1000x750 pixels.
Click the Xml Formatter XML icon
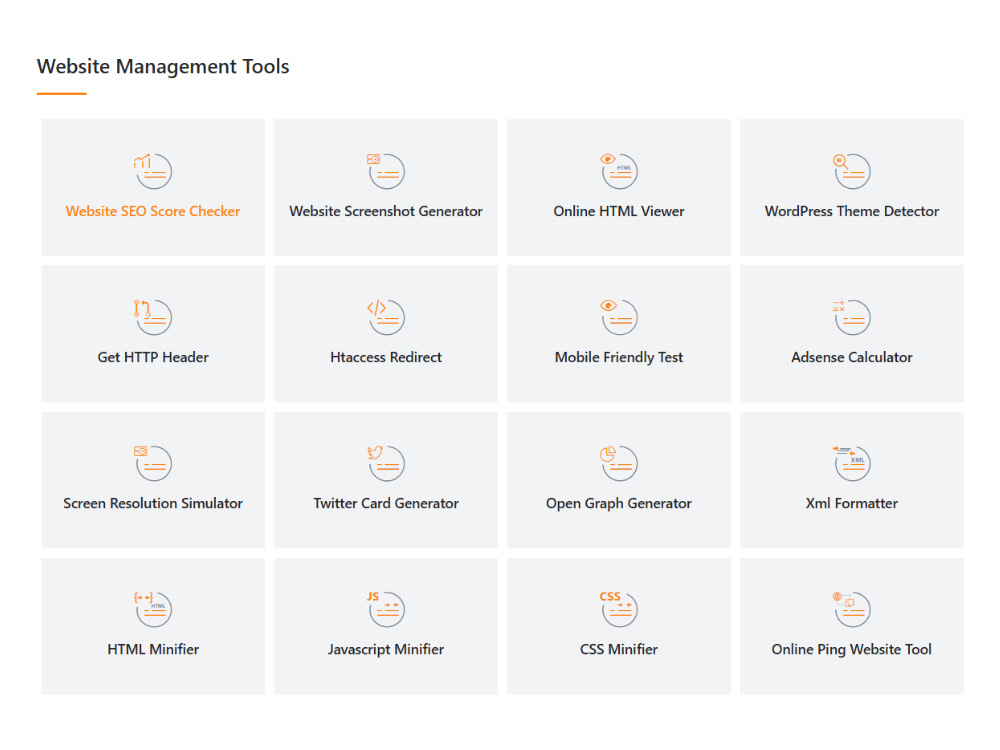[851, 463]
